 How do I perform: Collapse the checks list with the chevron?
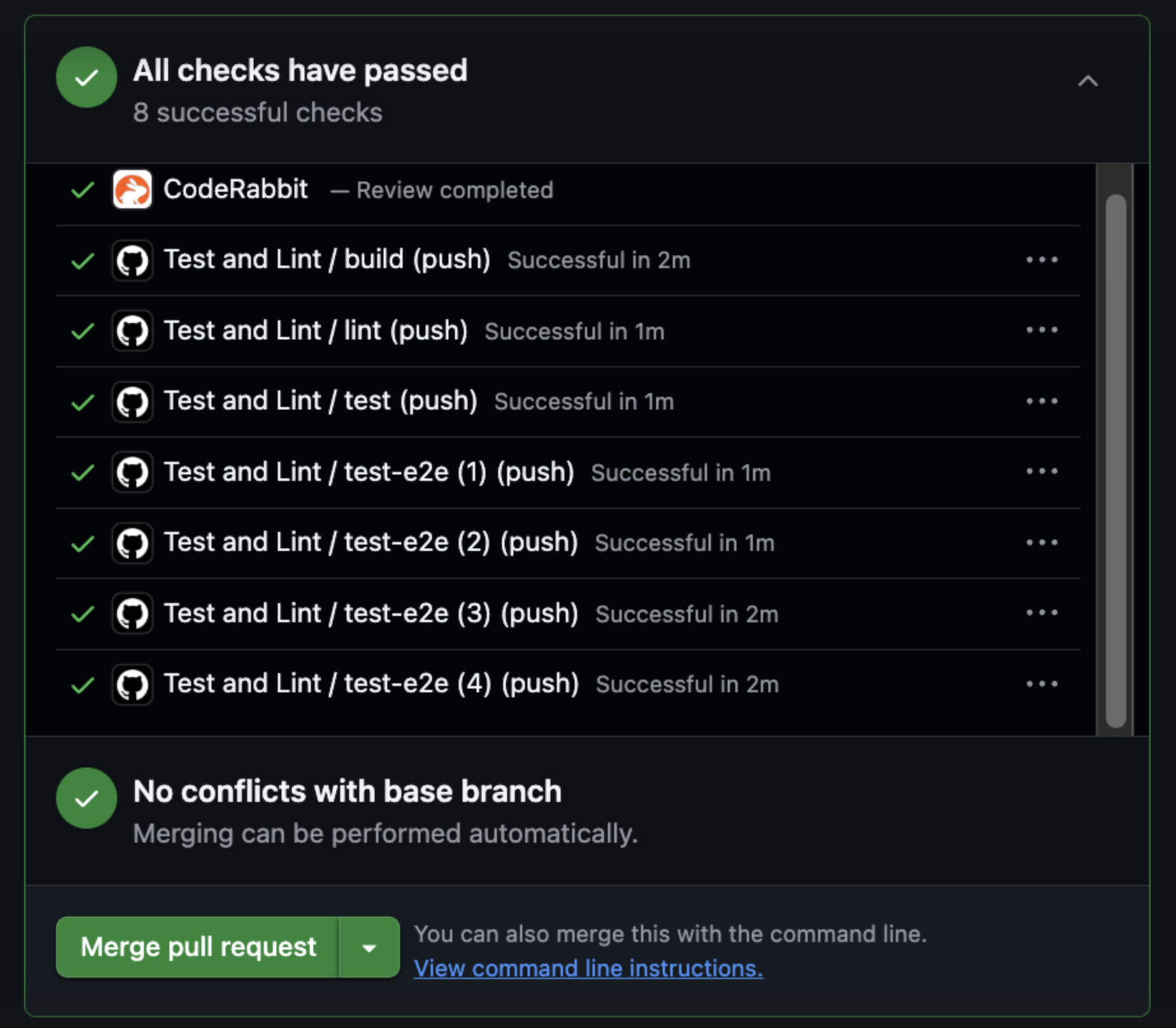[x=1087, y=81]
